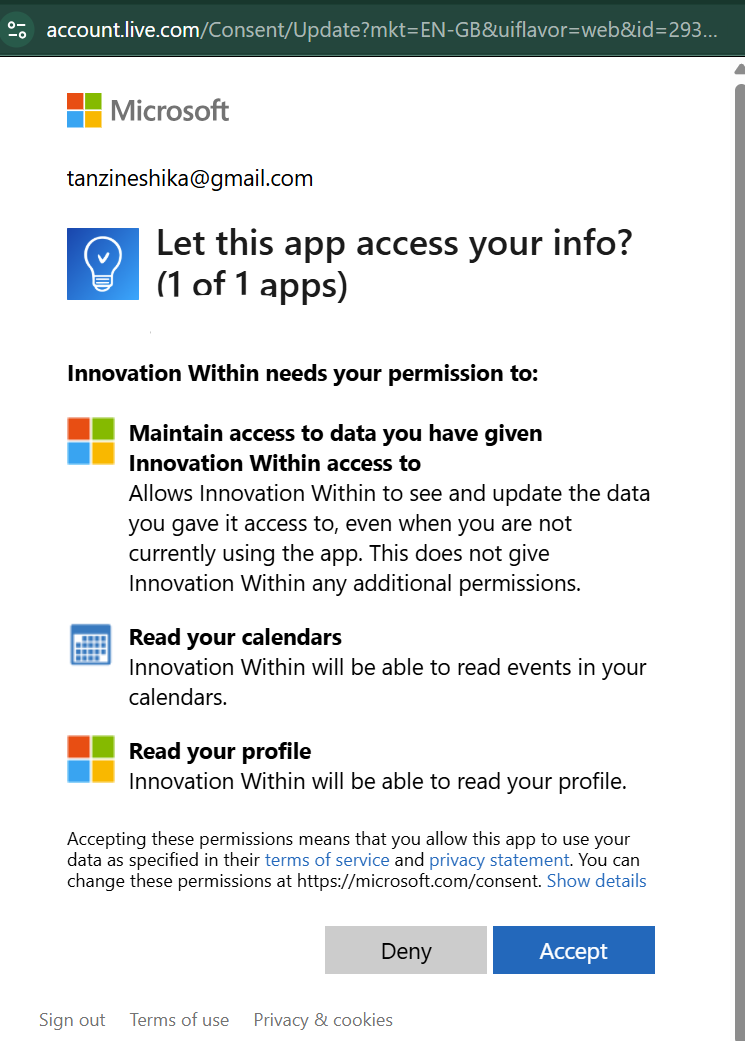Expand Show details
745x1041 pixels.
(x=596, y=881)
